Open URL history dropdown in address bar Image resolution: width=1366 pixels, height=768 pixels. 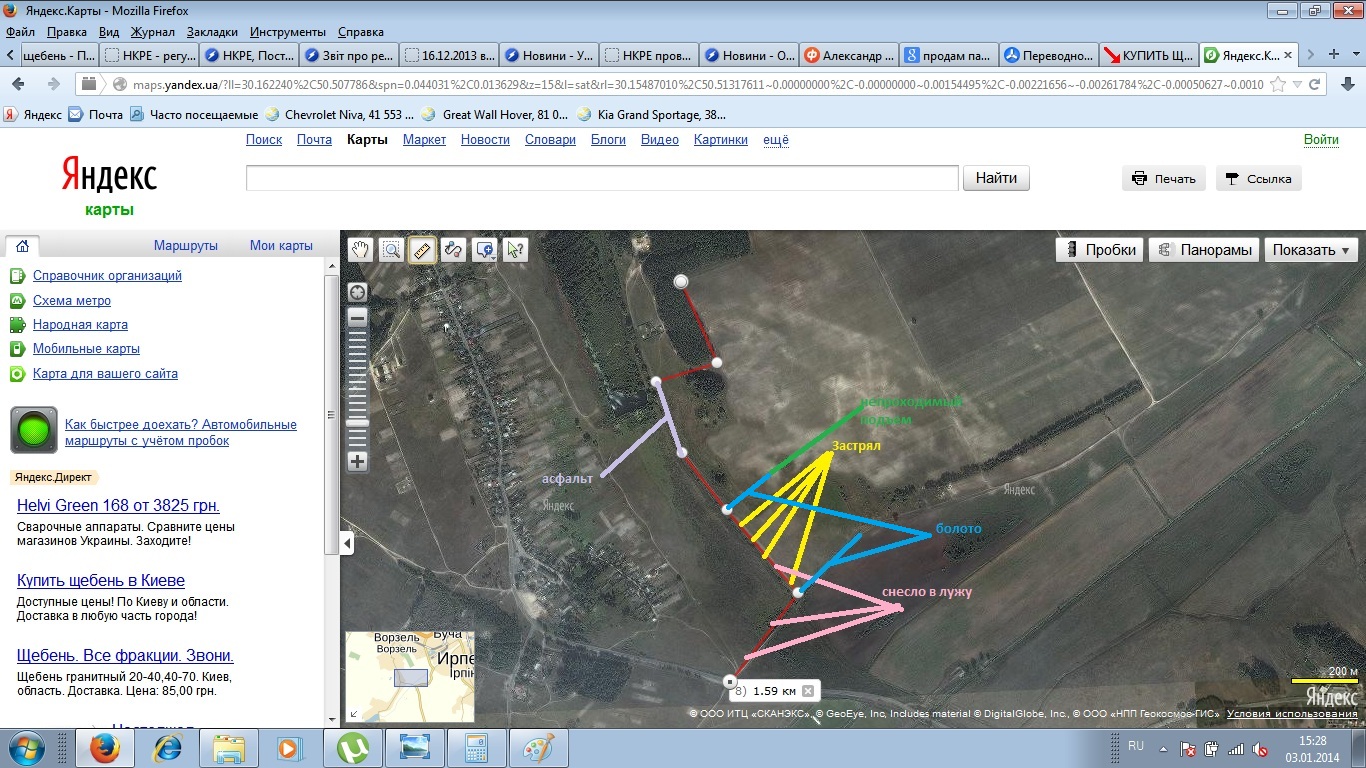(1296, 84)
